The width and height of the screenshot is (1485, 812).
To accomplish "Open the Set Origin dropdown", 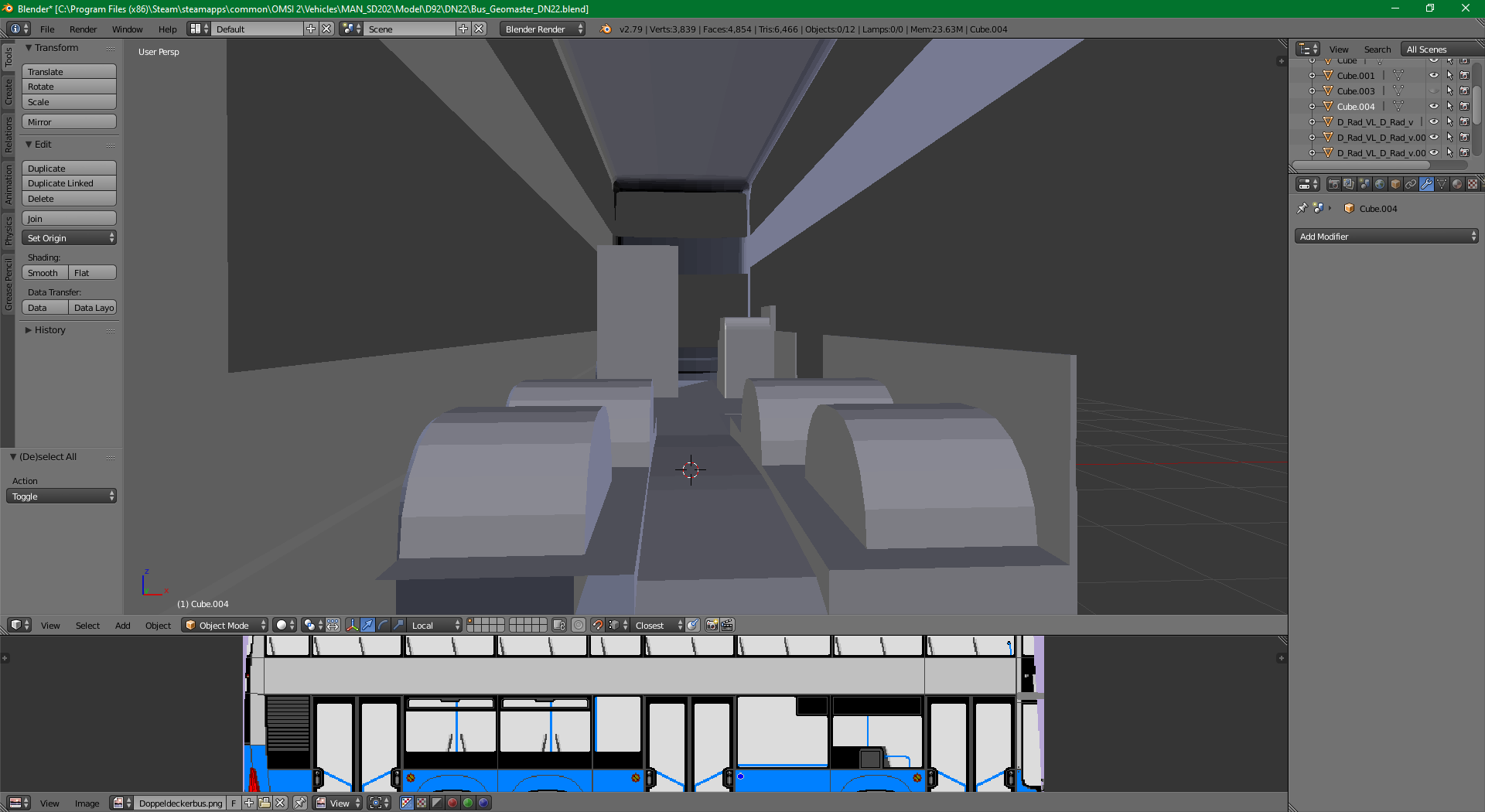I will coord(69,238).
